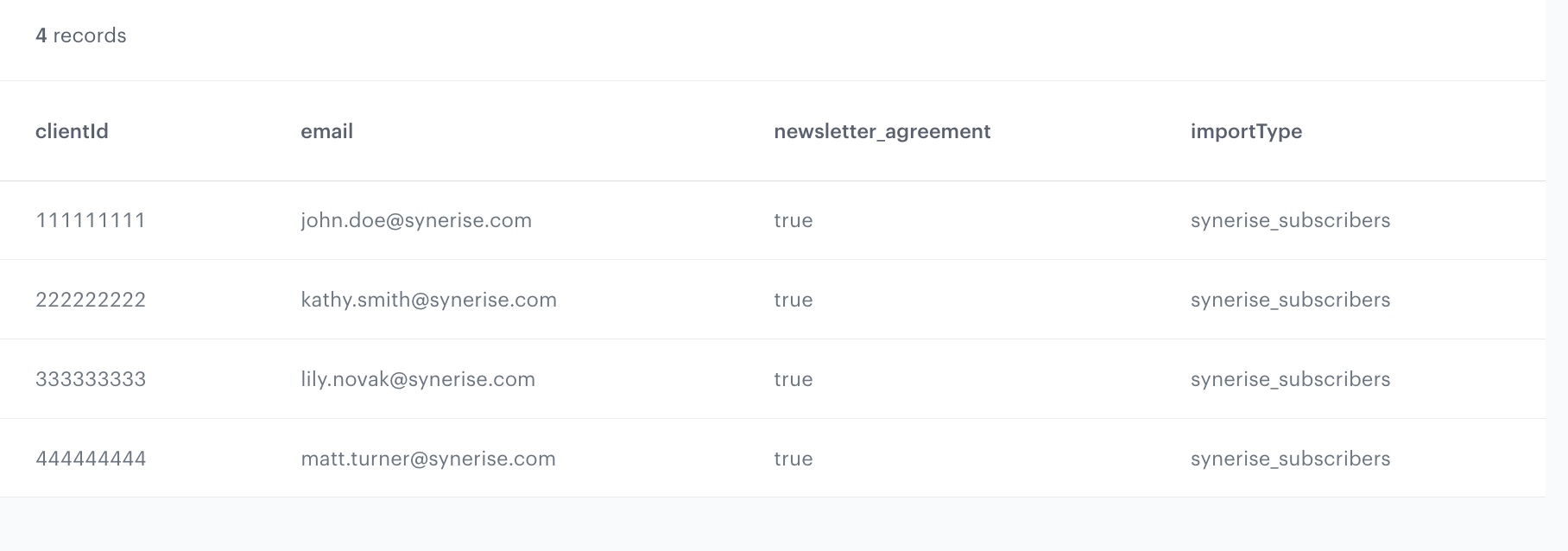Screen dimensions: 1568x551
Task: Click synerise_subscribers in the 333333333 row
Action: [x=1290, y=379]
